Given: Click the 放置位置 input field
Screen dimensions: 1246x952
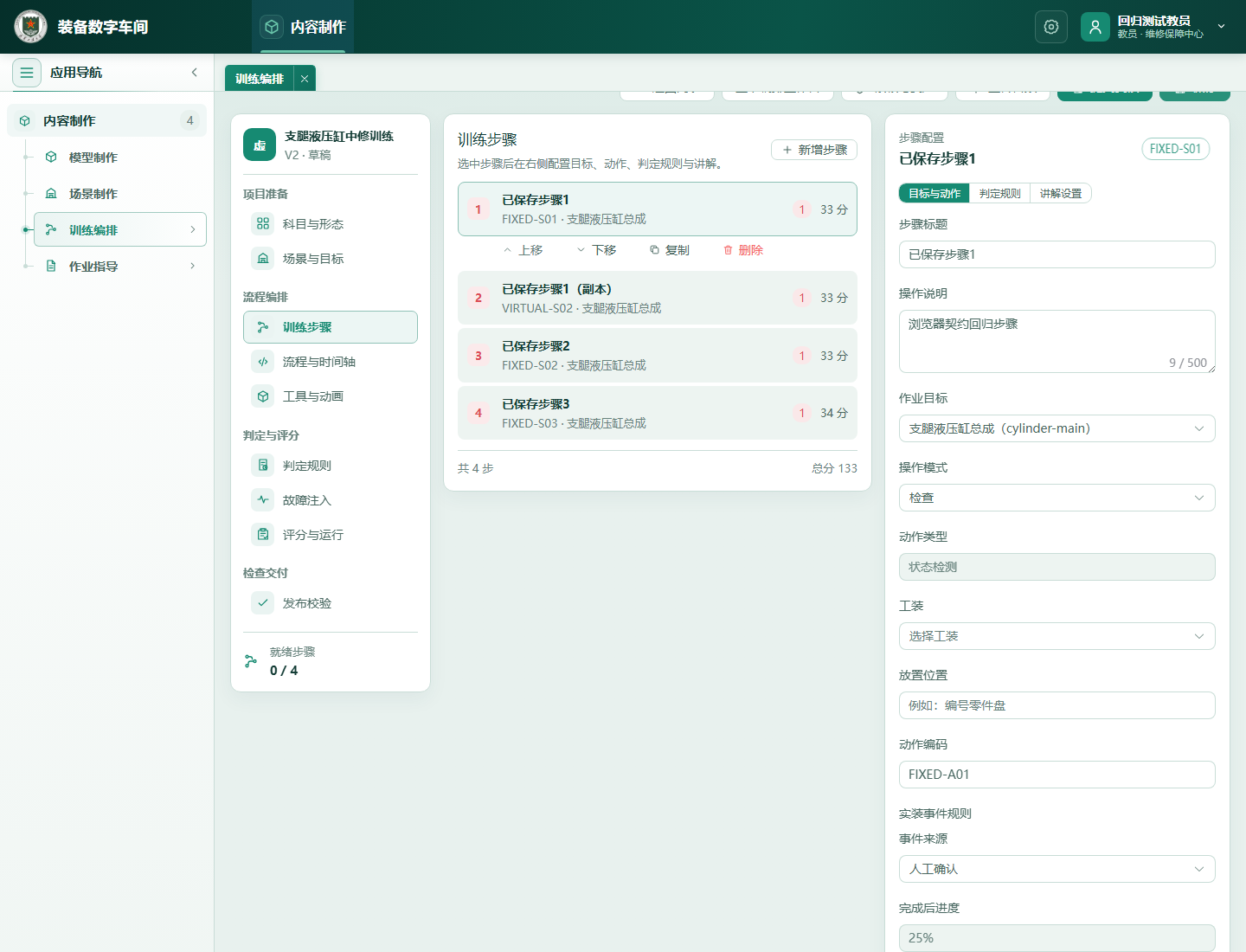Looking at the screenshot, I should (1057, 705).
